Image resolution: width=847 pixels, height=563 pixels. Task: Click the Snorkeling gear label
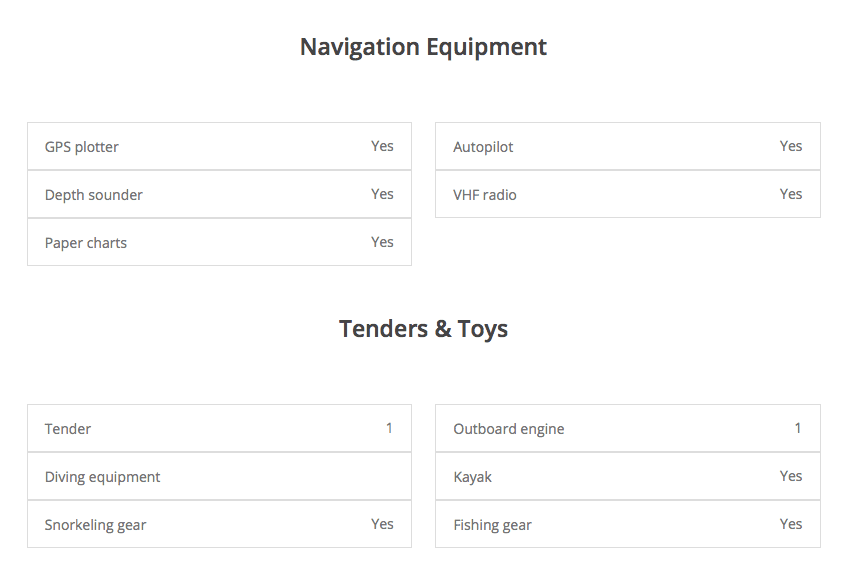(x=96, y=525)
